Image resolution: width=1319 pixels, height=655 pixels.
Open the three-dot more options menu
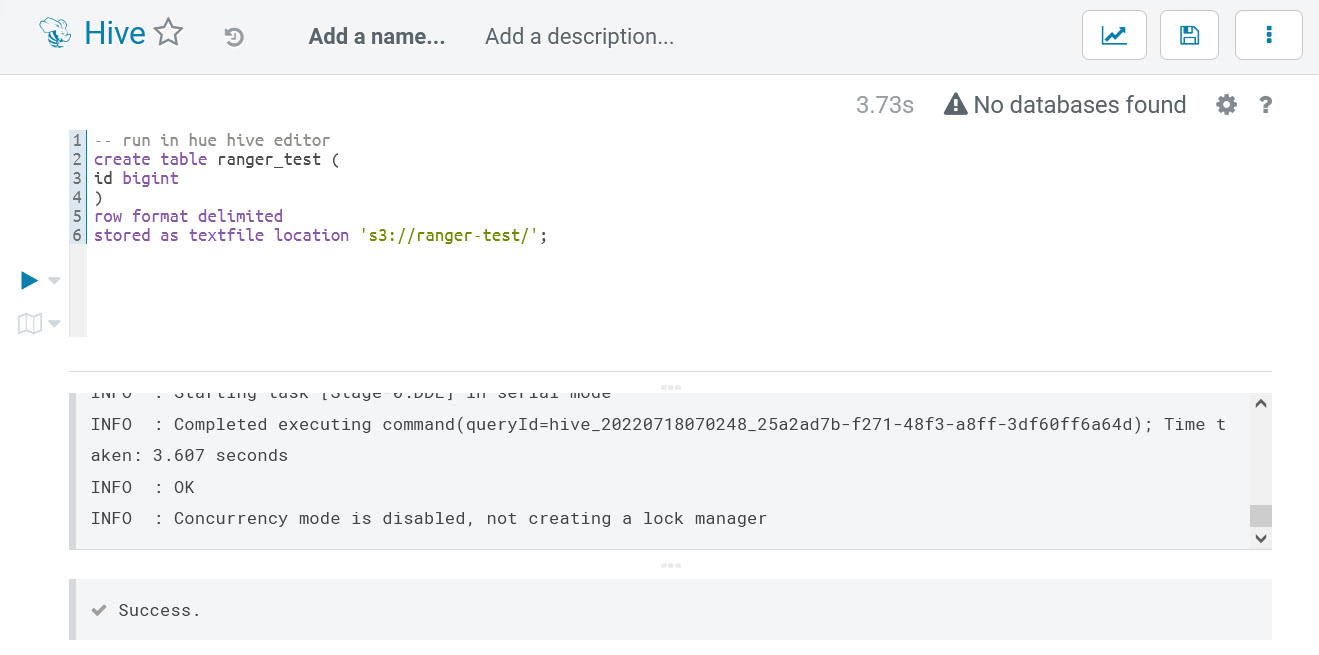coord(1269,36)
